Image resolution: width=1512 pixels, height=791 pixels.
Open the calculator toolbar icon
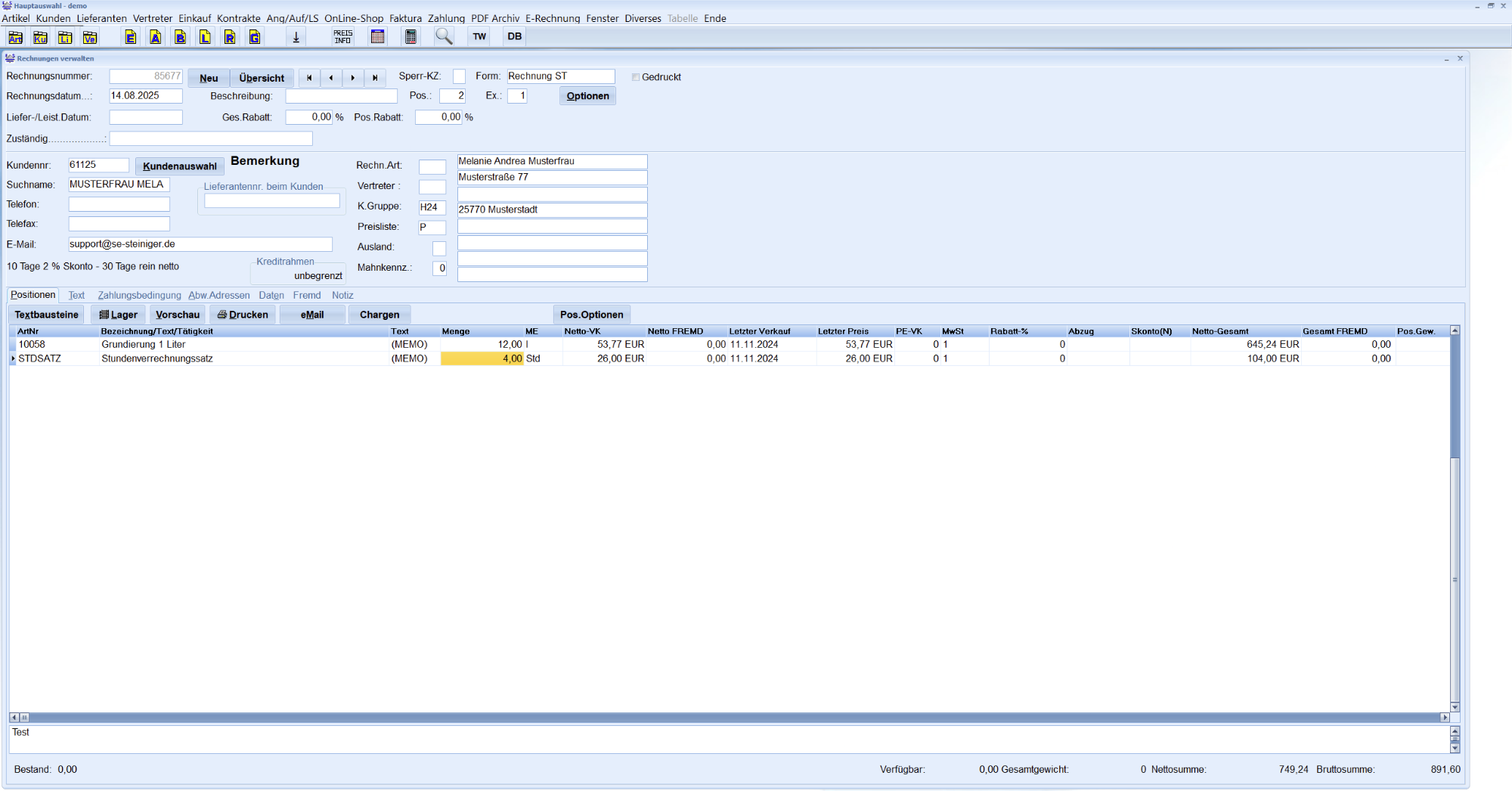(411, 37)
